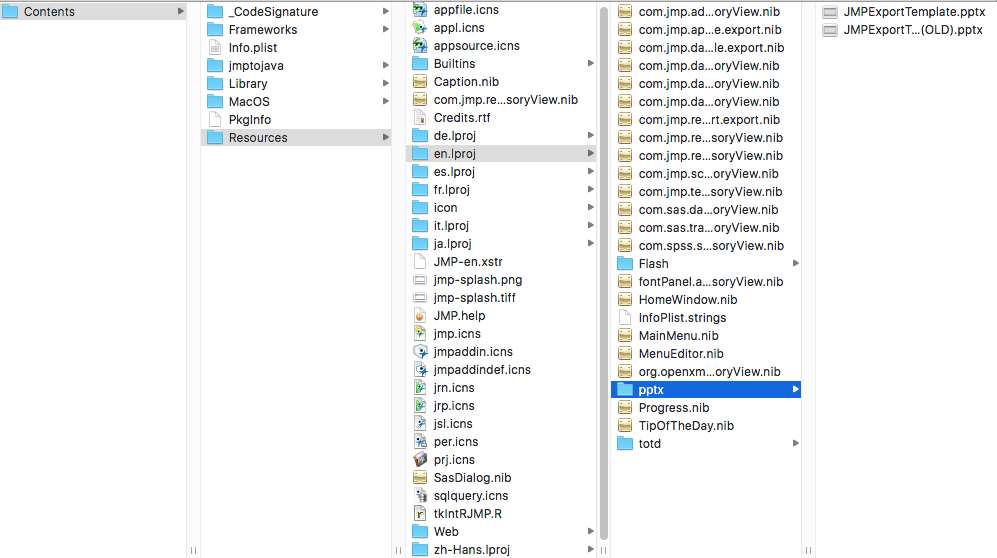Screen dimensions: 997x558
Task: Select the com.jmp.re...rt.export.nib file
Action: pyautogui.click(x=706, y=119)
